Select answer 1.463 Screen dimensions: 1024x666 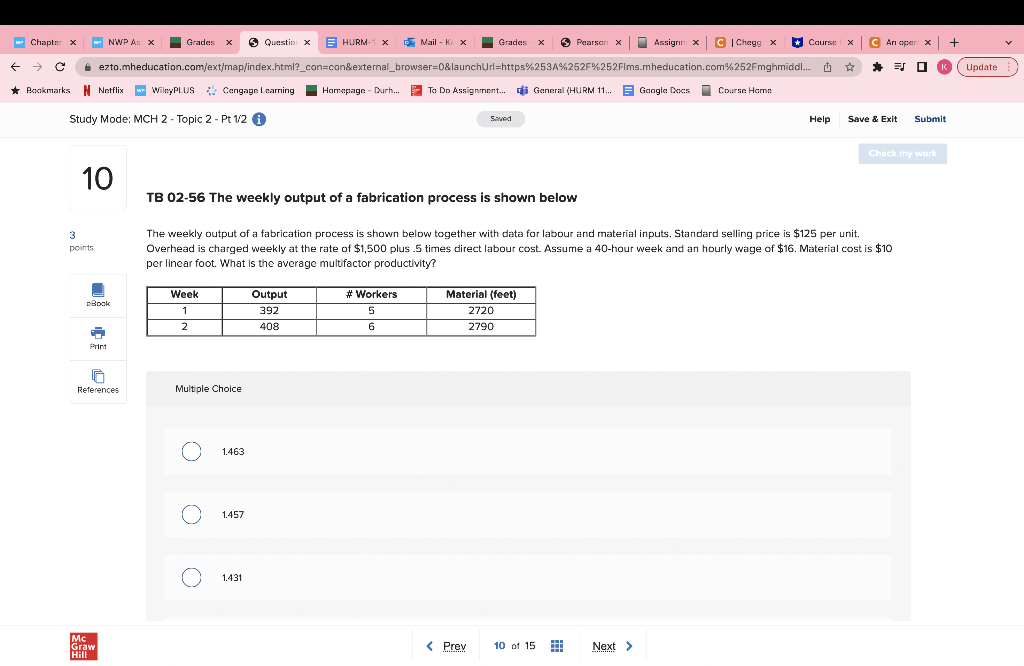191,451
